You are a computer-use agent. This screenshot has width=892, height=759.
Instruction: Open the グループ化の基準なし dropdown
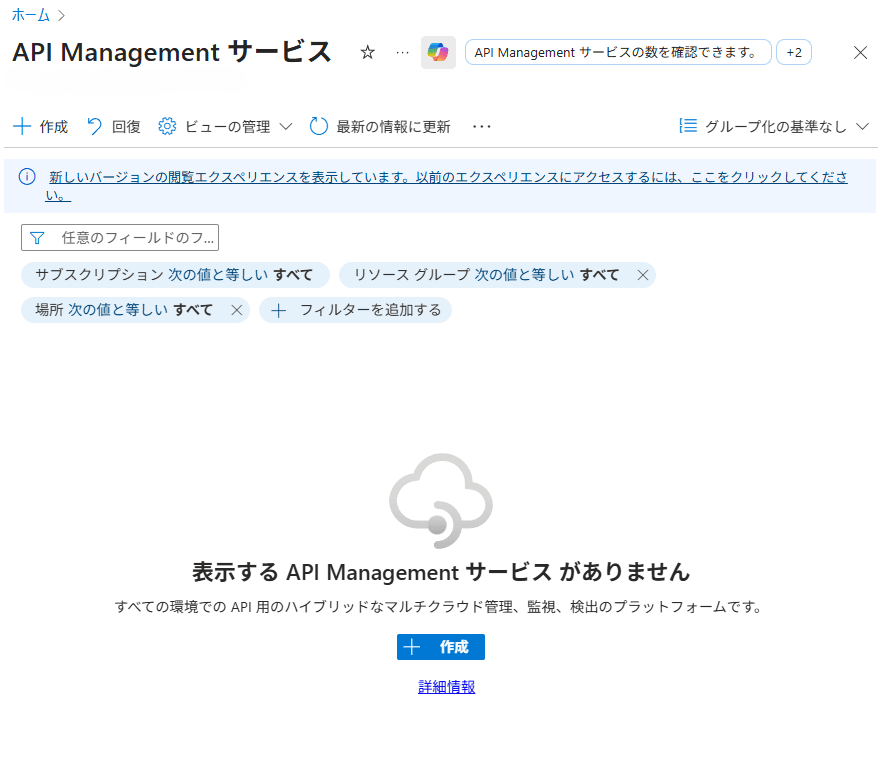point(774,126)
